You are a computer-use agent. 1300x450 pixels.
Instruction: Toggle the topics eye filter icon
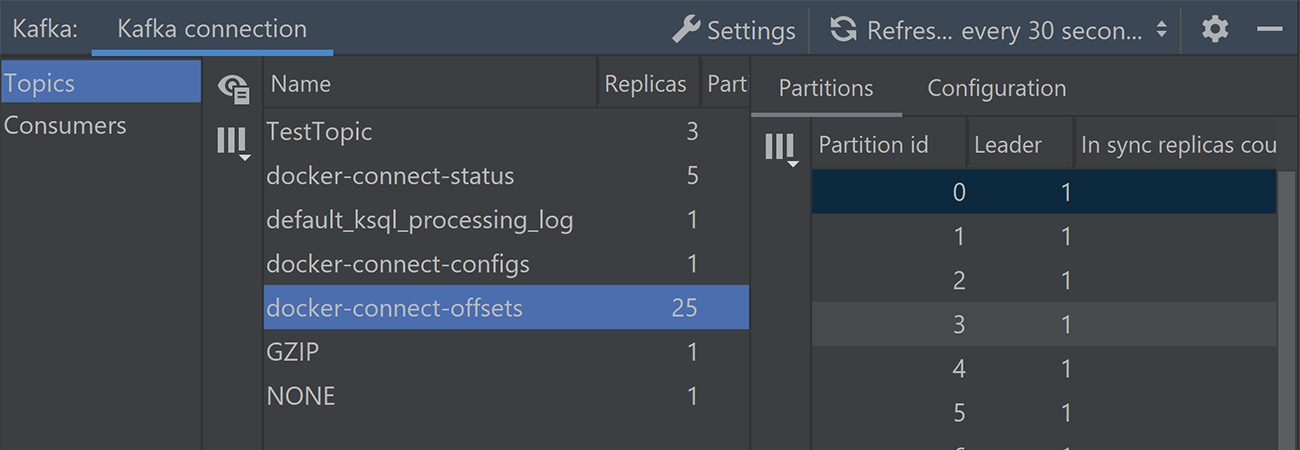[234, 89]
